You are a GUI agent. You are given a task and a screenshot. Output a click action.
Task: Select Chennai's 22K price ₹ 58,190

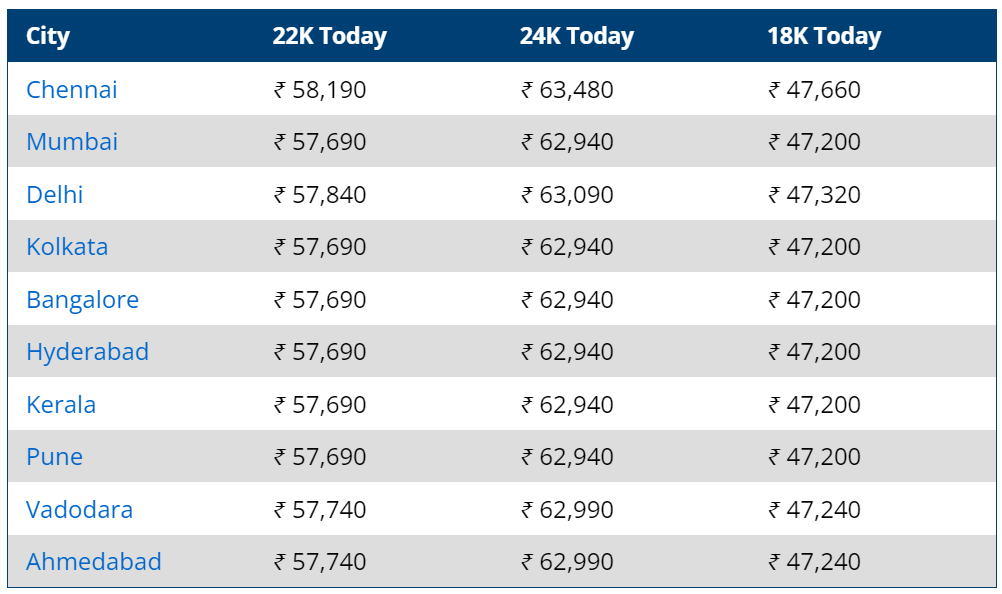tap(320, 90)
